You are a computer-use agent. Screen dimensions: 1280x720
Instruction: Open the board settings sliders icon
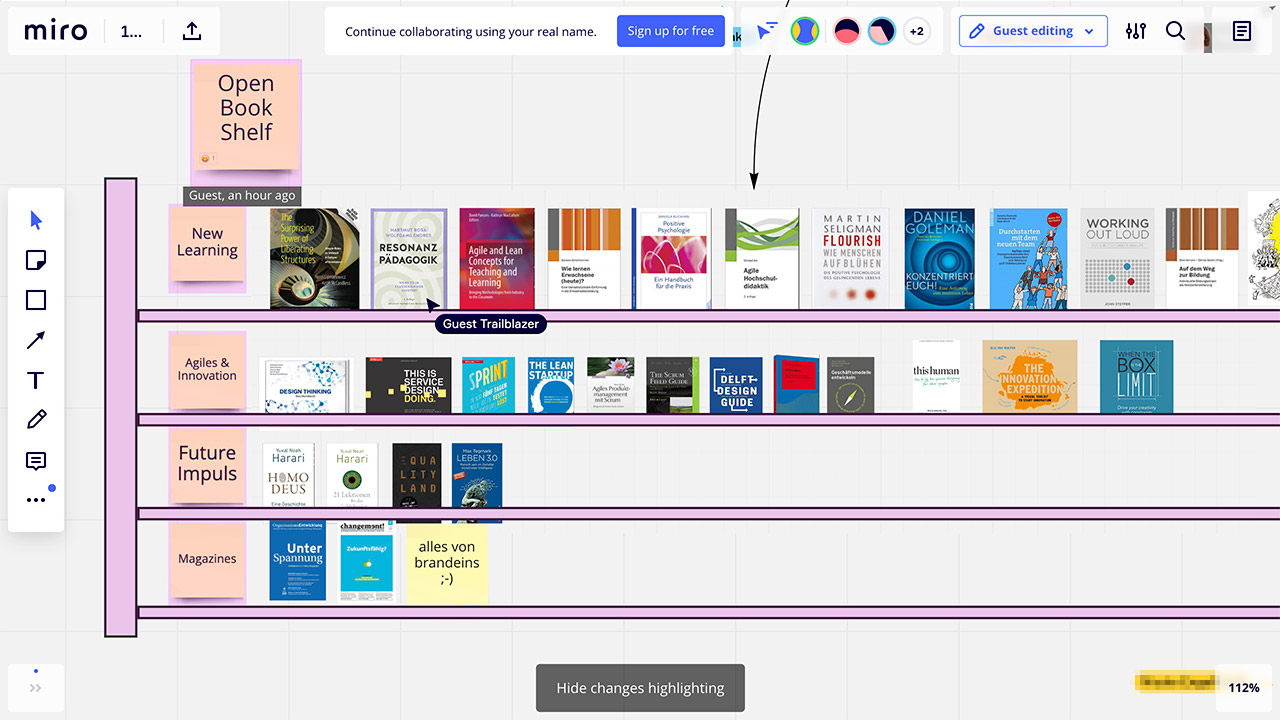tap(1136, 31)
